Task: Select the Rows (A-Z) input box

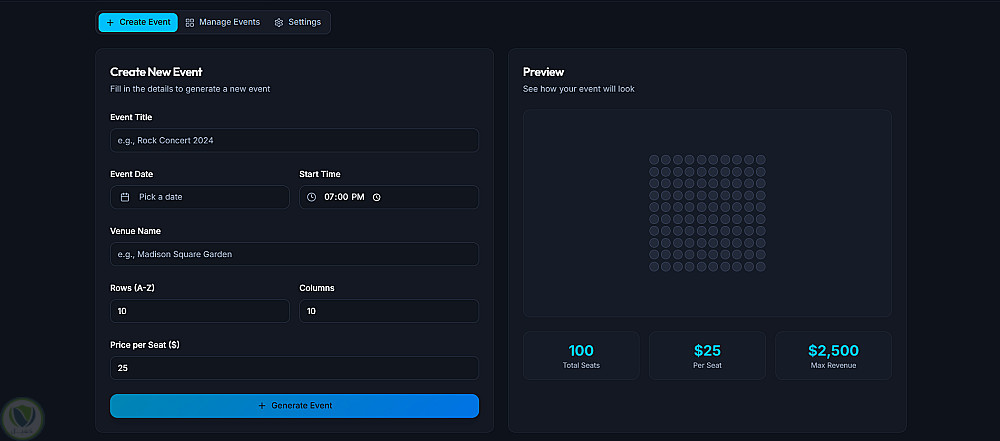Action: [x=199, y=311]
